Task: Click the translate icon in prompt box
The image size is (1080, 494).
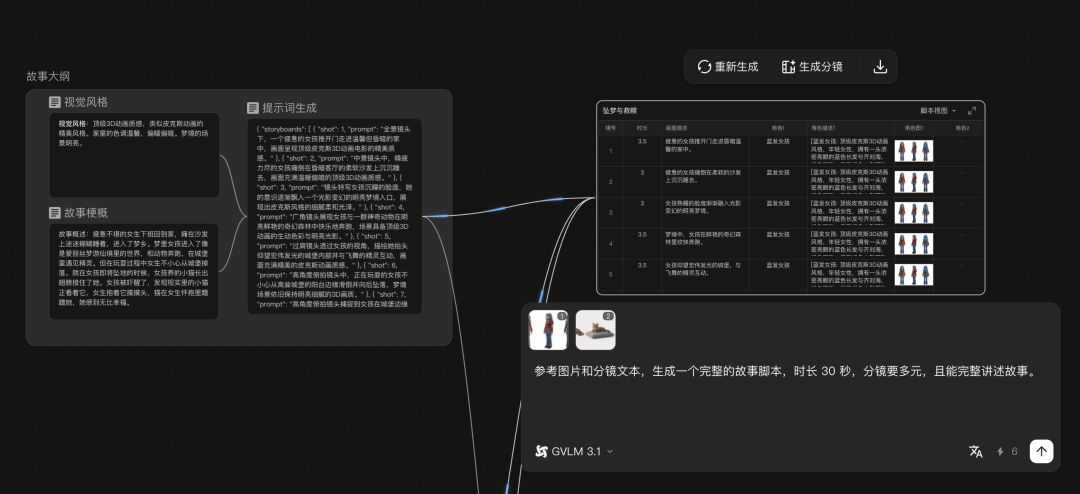Action: coord(976,452)
